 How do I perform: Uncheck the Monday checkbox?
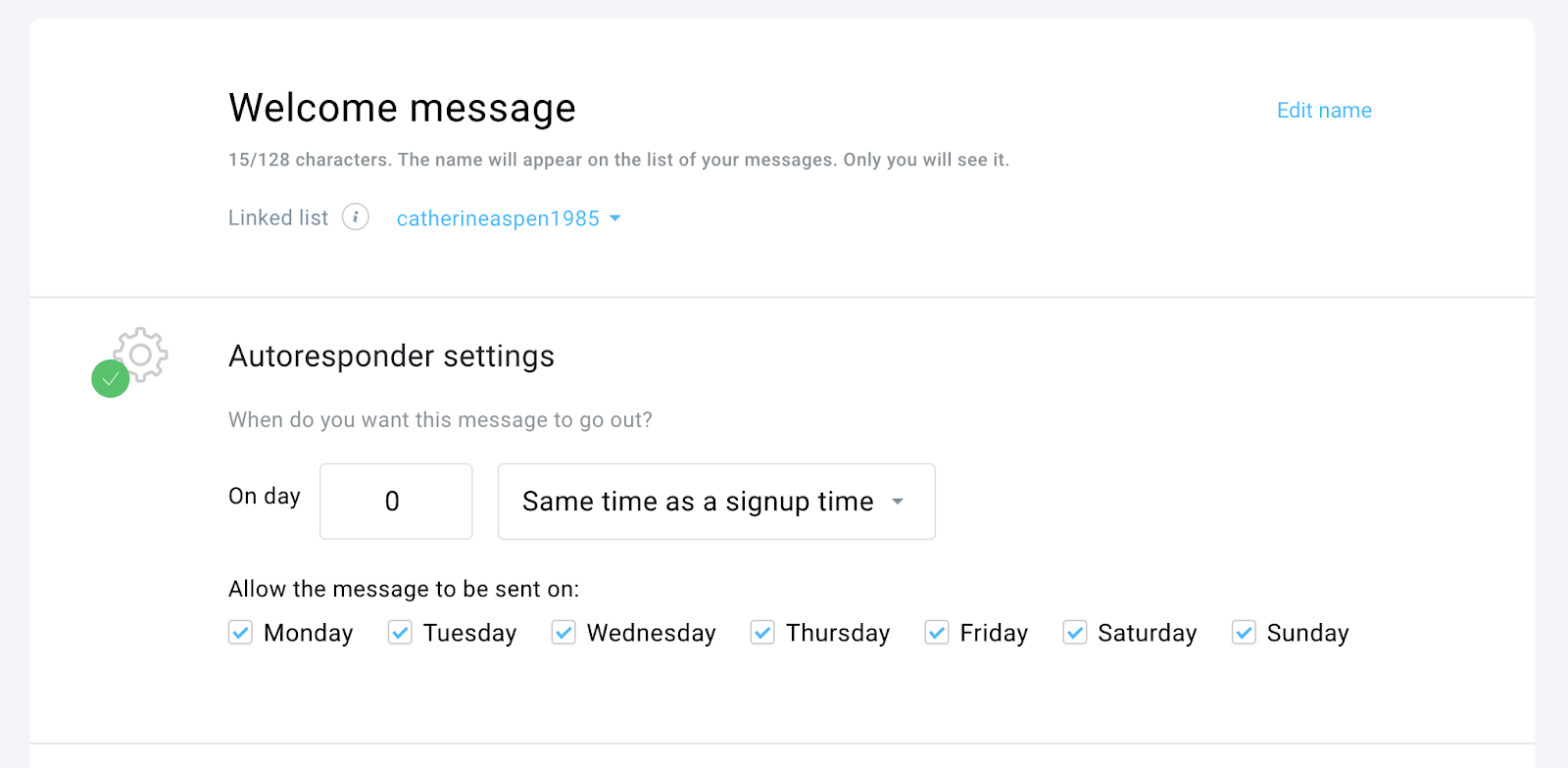click(241, 633)
